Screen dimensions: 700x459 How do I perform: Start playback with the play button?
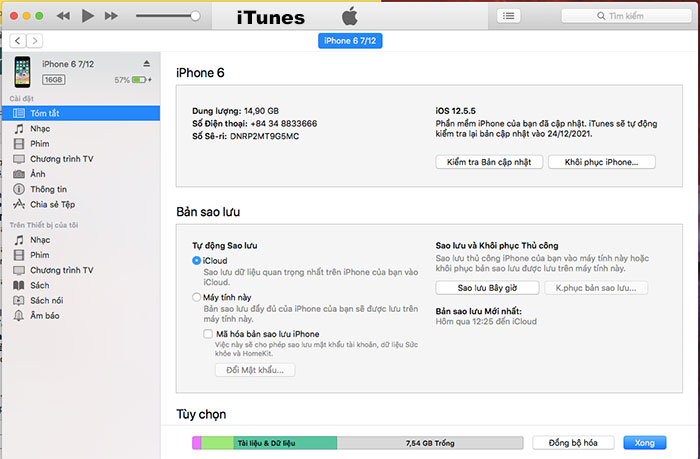coord(88,16)
